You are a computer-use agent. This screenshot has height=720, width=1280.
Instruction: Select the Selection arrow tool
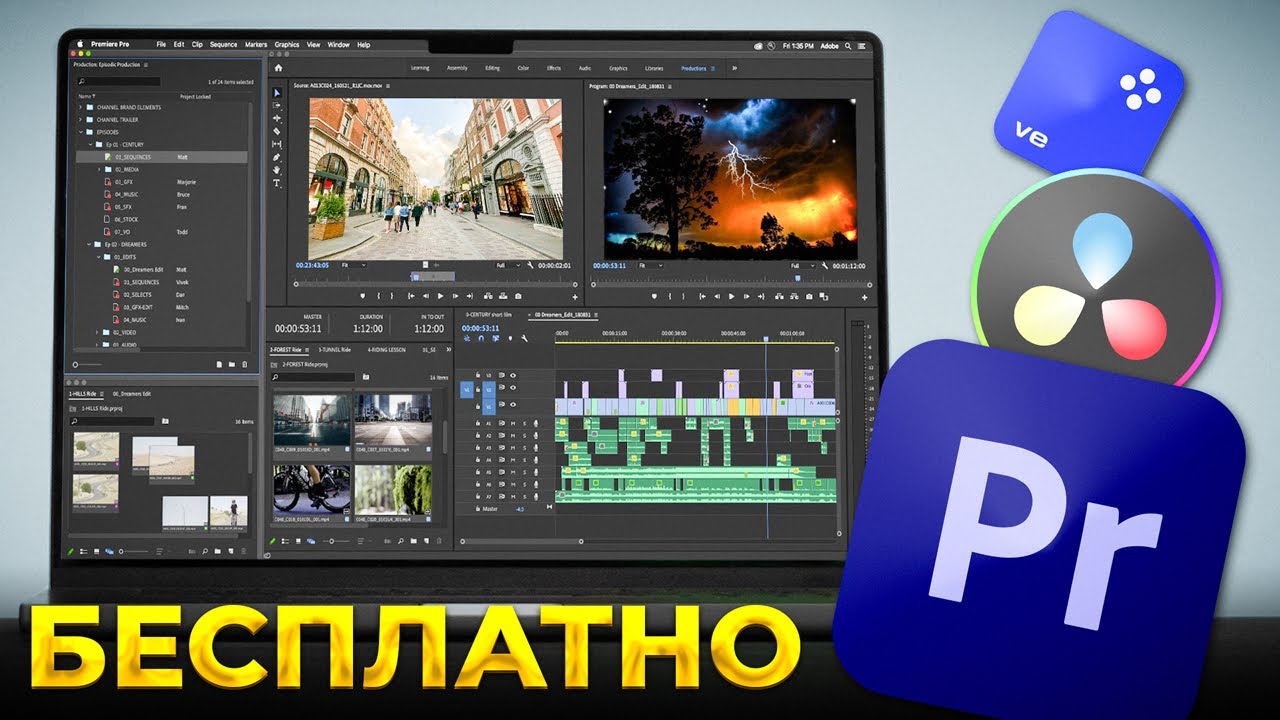click(277, 93)
